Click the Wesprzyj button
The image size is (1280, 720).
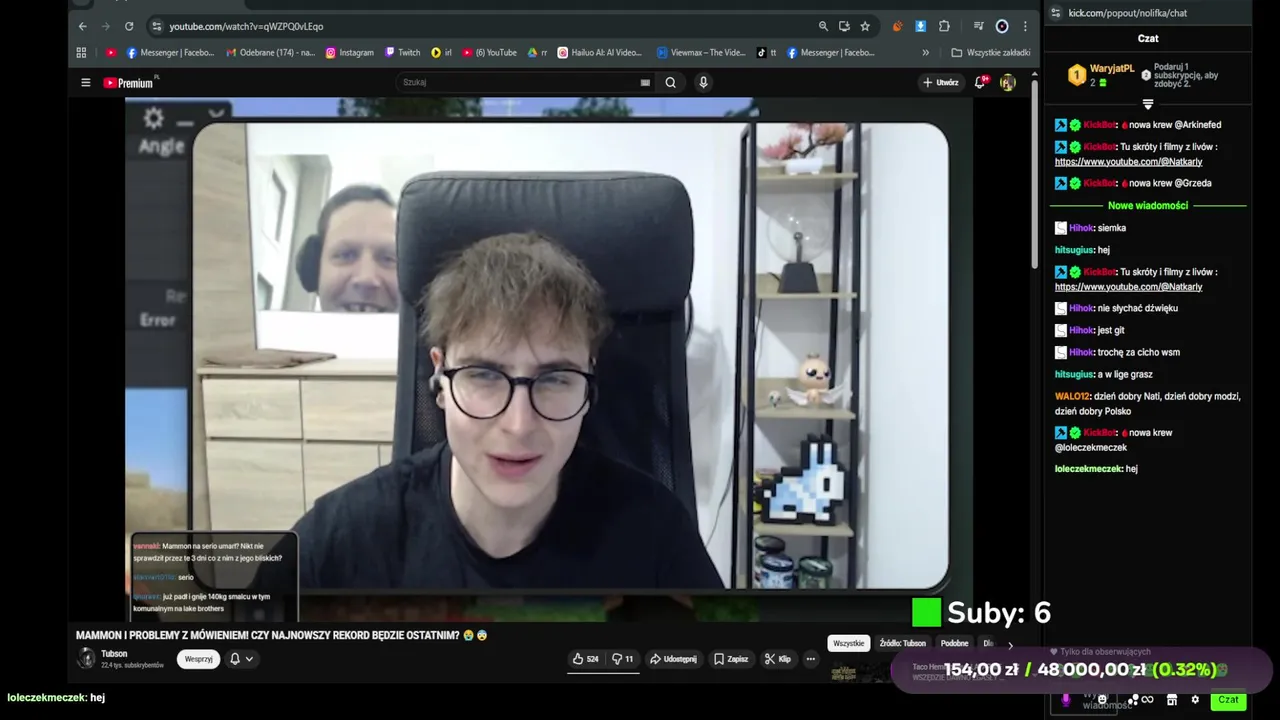tap(199, 659)
